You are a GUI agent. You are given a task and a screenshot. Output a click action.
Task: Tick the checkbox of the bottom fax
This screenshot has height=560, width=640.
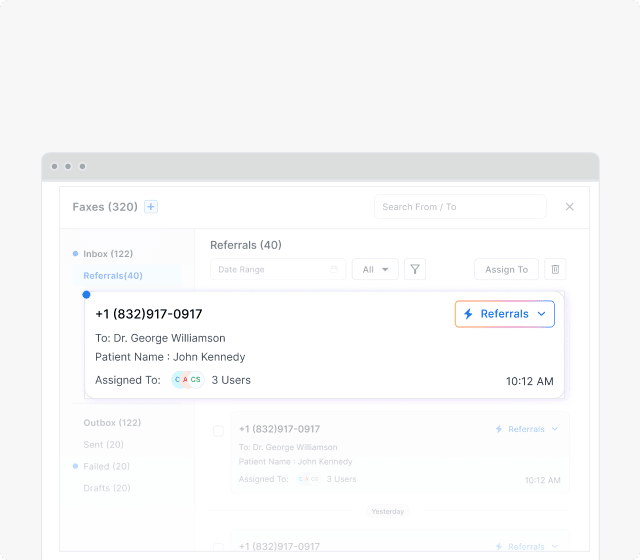pos(218,548)
